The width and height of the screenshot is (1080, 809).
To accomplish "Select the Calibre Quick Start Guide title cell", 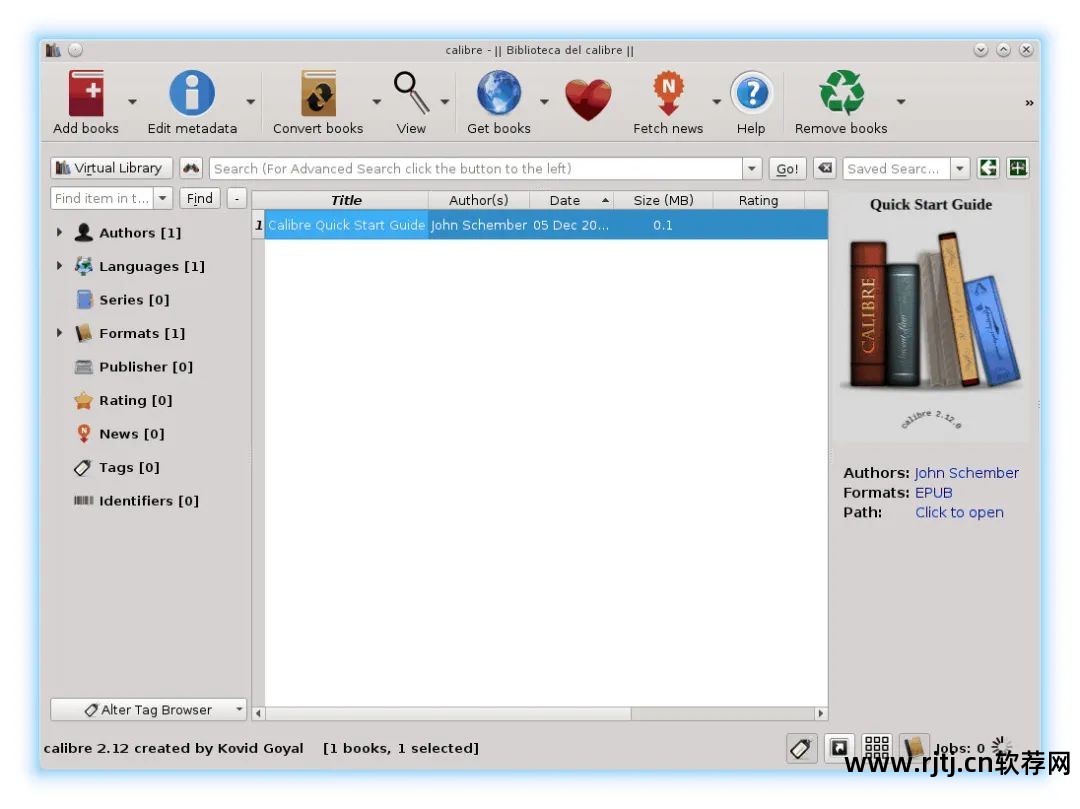I will 346,225.
